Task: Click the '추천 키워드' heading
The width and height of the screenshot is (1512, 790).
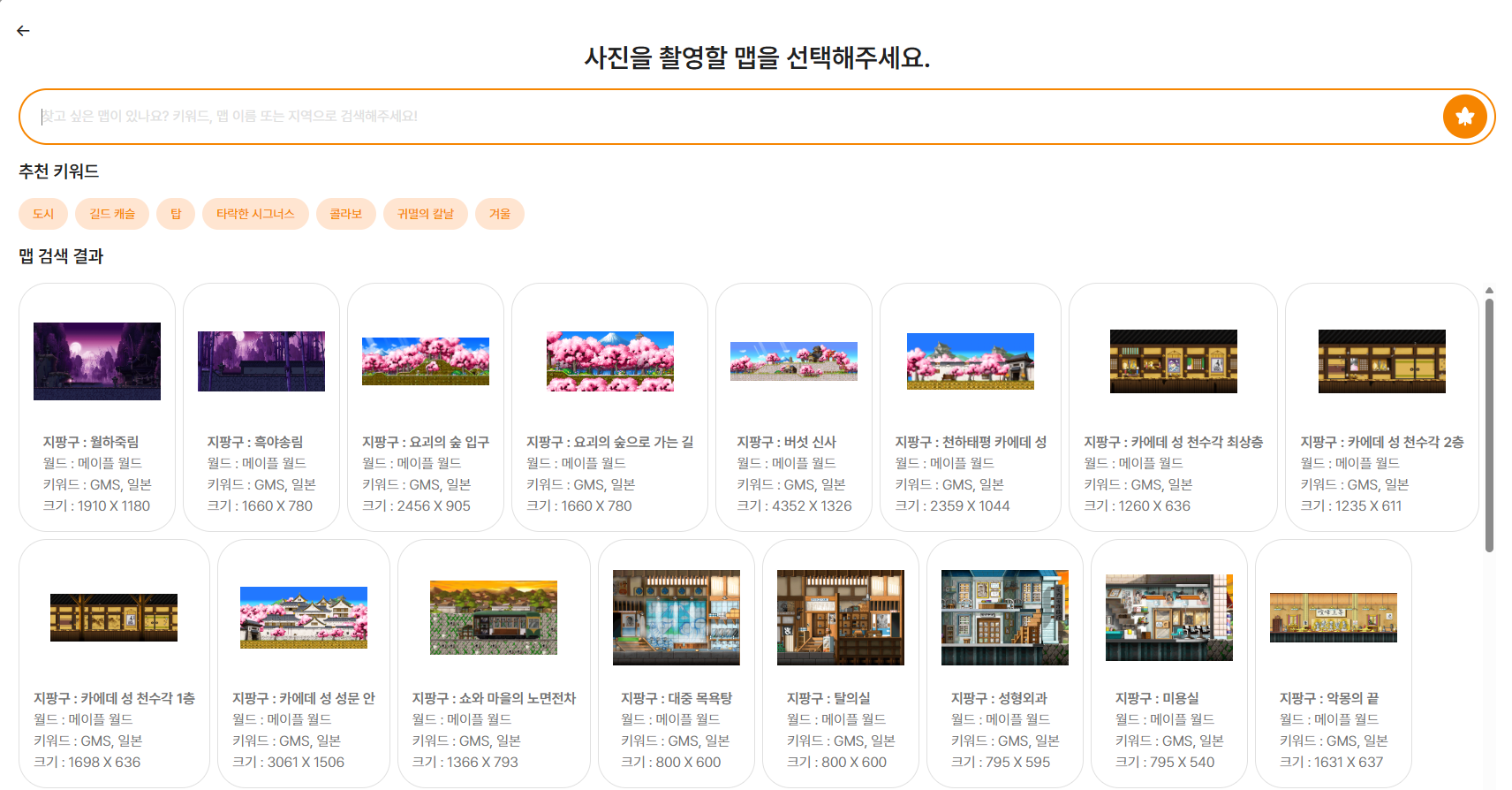Action: pyautogui.click(x=59, y=171)
